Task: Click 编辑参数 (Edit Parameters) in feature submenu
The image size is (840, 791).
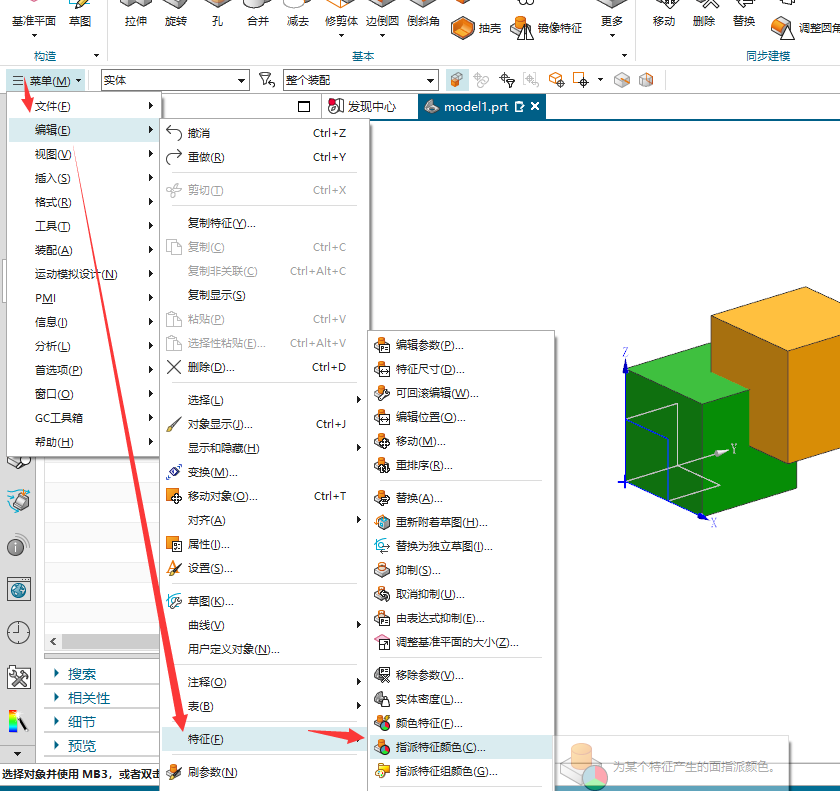Action: tap(429, 345)
